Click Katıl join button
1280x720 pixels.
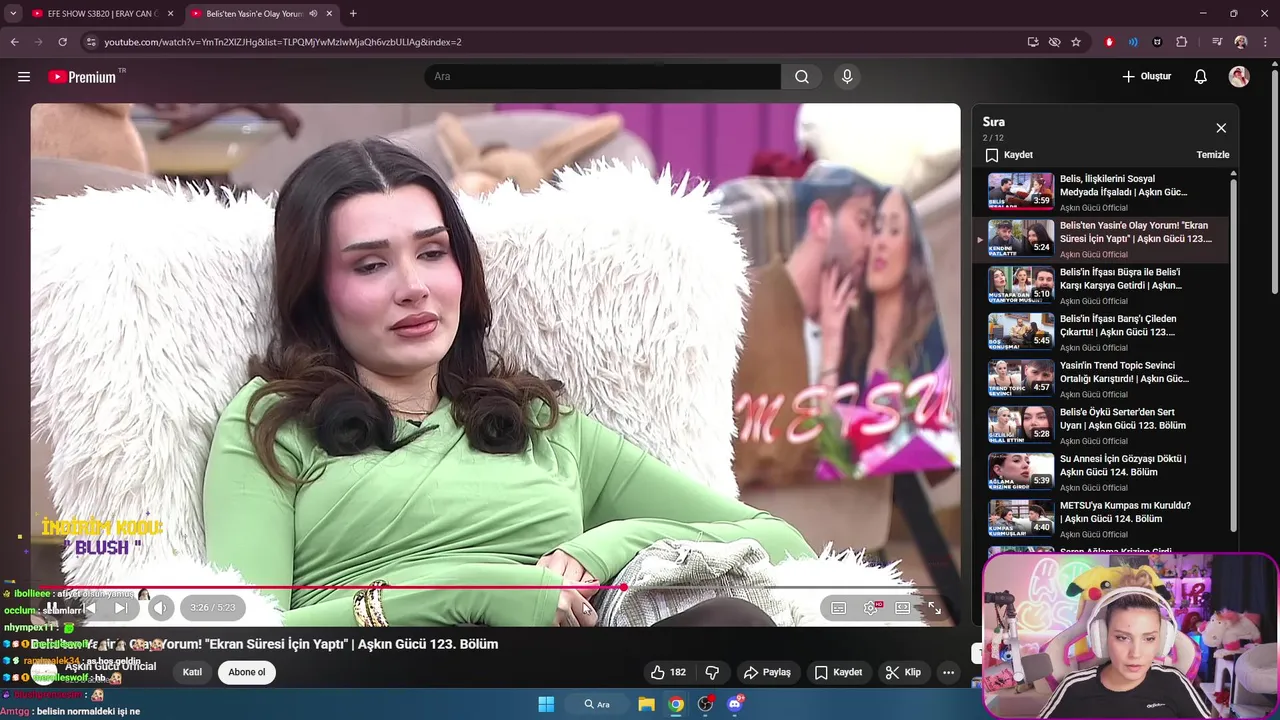192,672
